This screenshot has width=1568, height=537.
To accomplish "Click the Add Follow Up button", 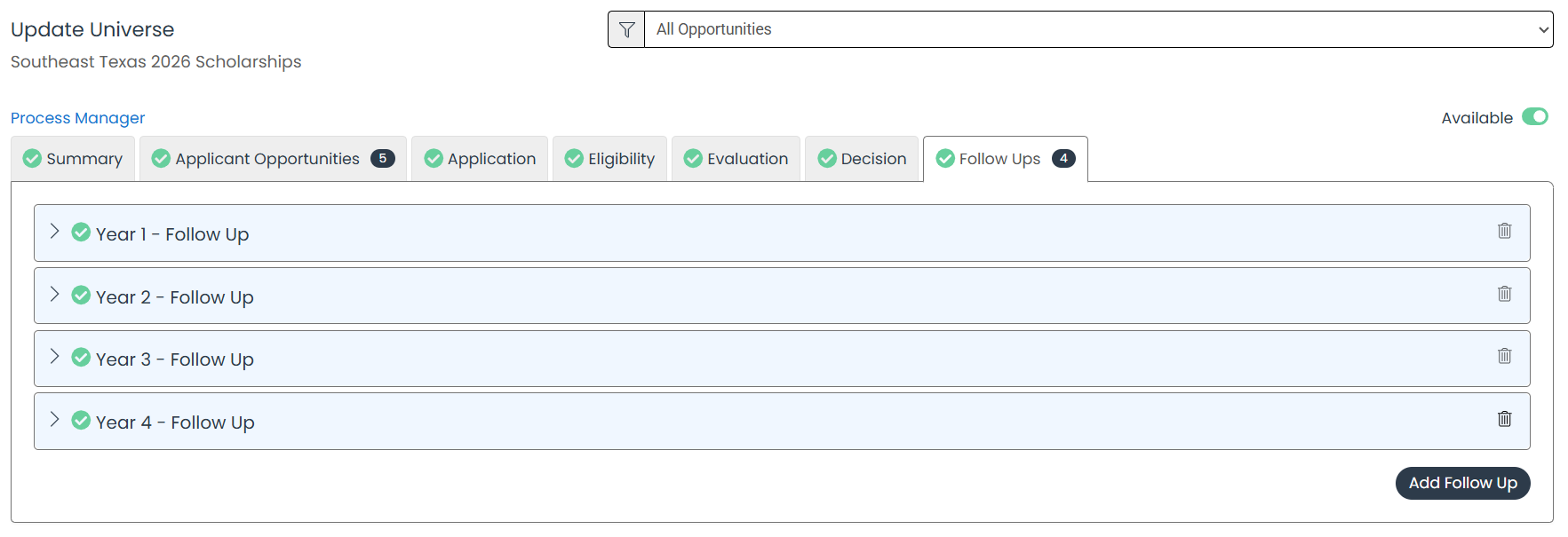I will (x=1462, y=483).
